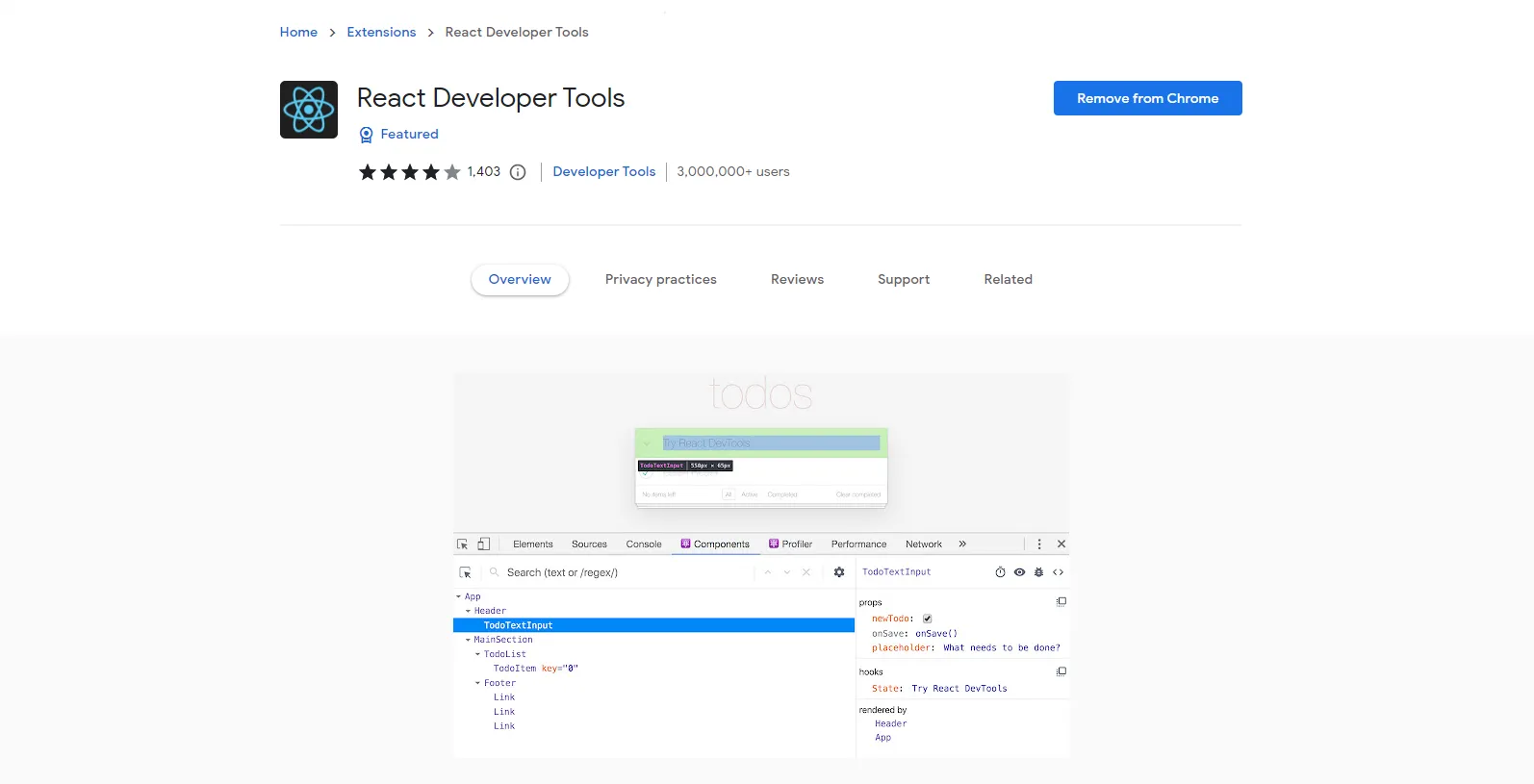Switch to the Console DevTools tab
The width and height of the screenshot is (1534, 784).
(x=644, y=544)
